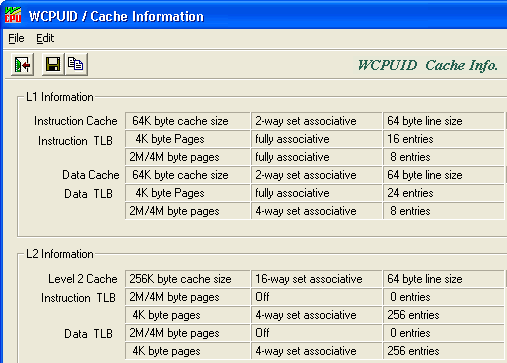This screenshot has height=363, width=507.
Task: Open the File menu
Action: click(x=16, y=38)
